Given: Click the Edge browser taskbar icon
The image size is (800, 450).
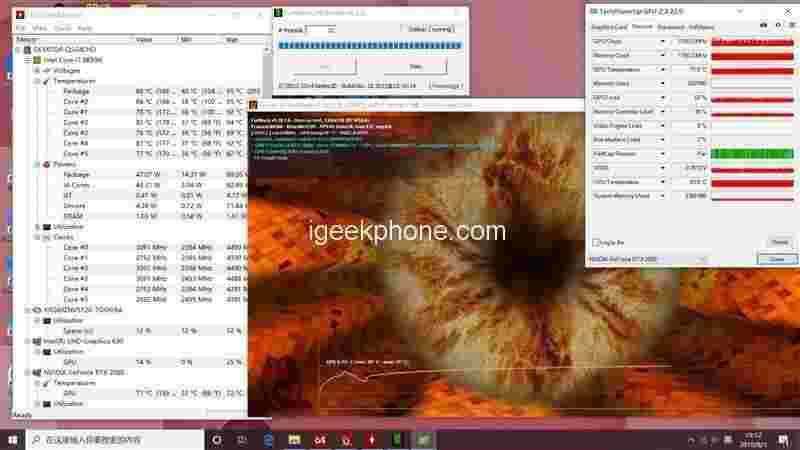Looking at the screenshot, I should pyautogui.click(x=269, y=439).
